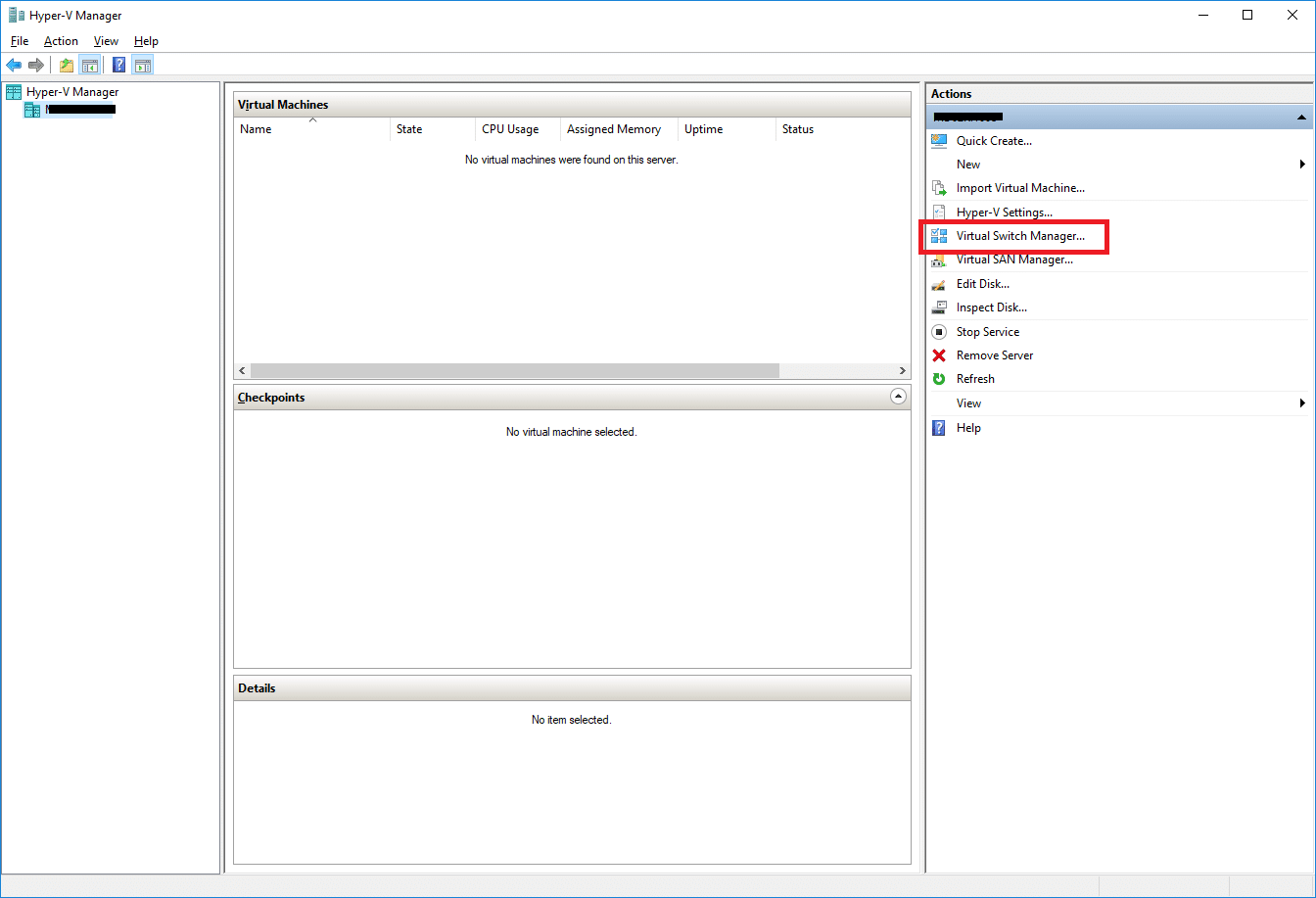The height and width of the screenshot is (898, 1316).
Task: Open Virtual SAN Manager... action
Action: [1014, 260]
